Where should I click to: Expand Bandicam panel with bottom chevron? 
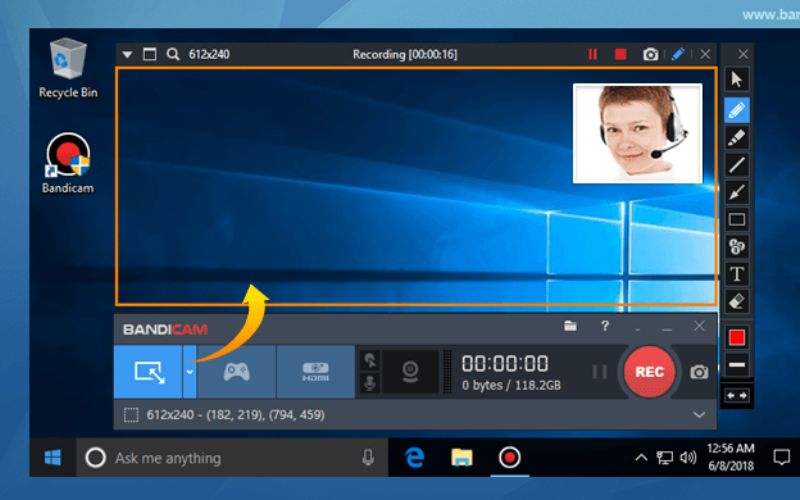[699, 415]
